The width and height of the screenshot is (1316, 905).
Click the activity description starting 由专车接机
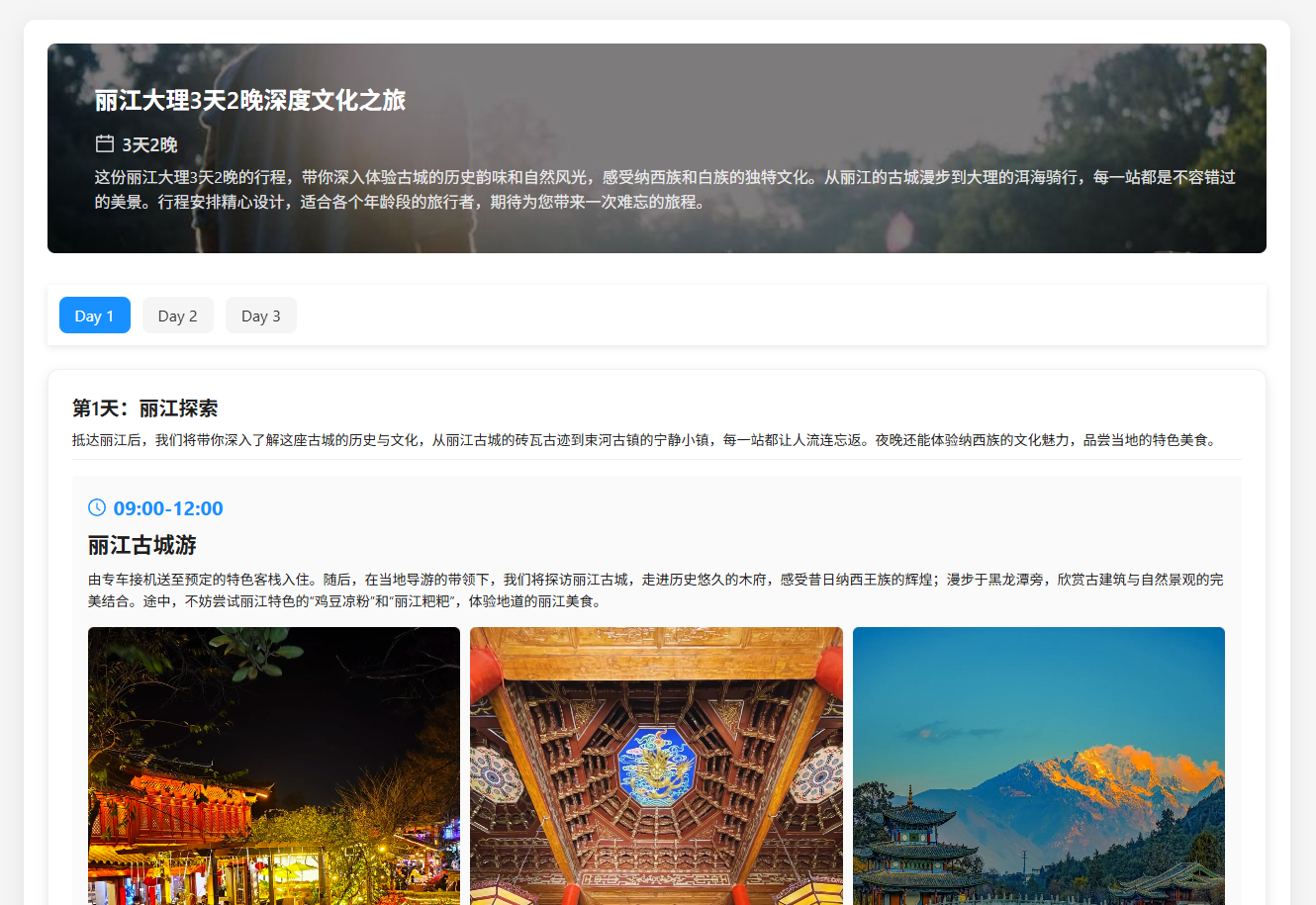coord(653,590)
